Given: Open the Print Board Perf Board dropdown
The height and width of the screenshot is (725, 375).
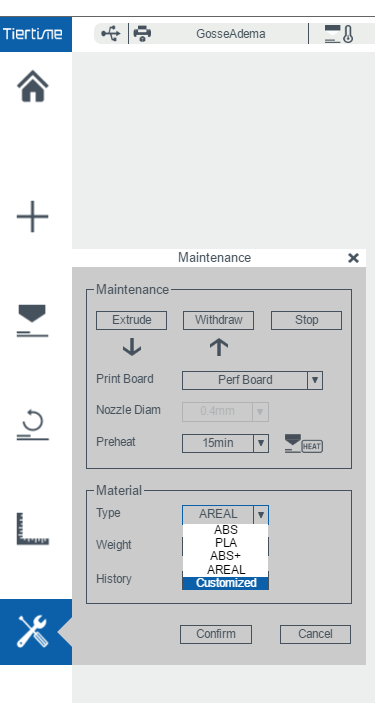Looking at the screenshot, I should click(x=252, y=380).
